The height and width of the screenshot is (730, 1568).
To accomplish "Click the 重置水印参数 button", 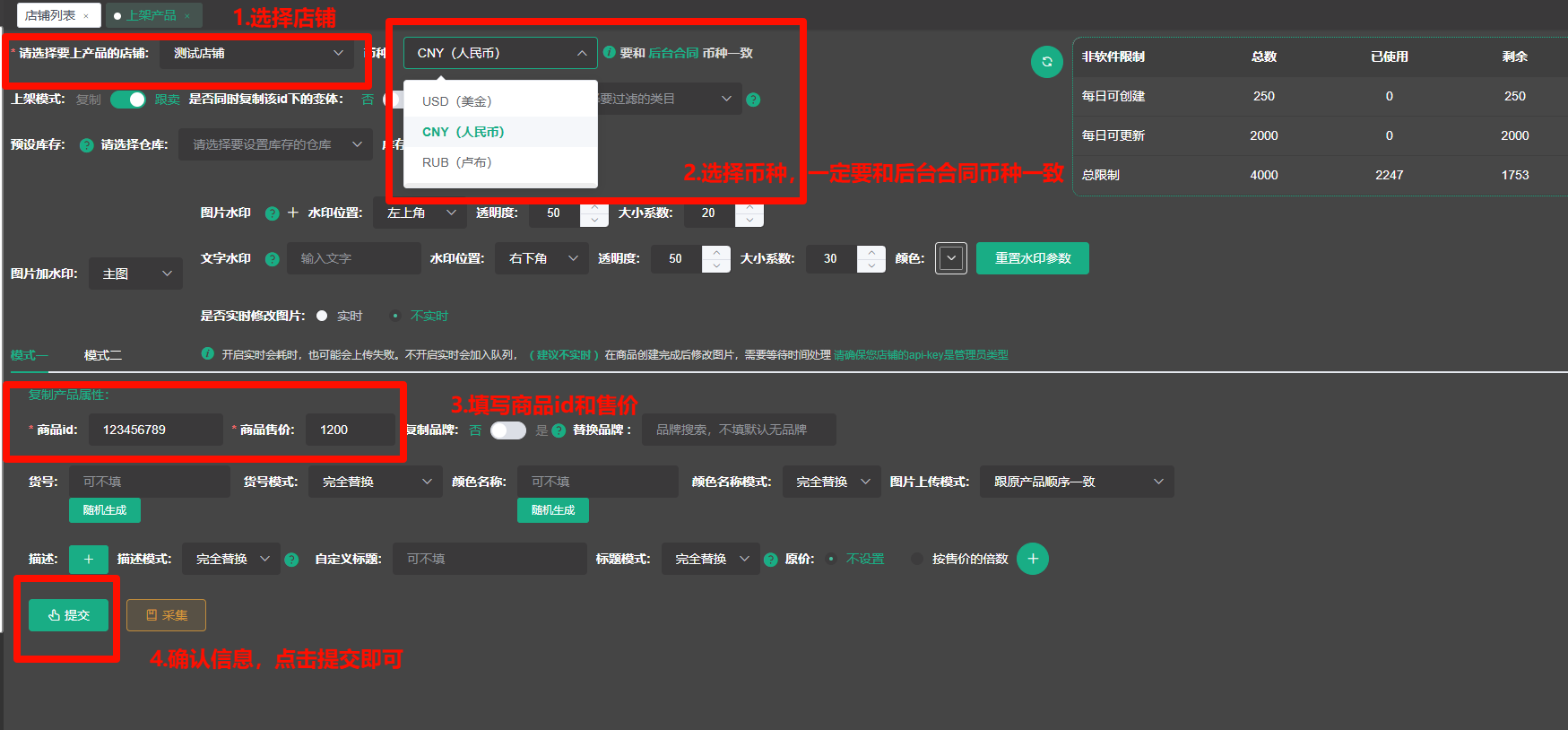I will click(1032, 258).
